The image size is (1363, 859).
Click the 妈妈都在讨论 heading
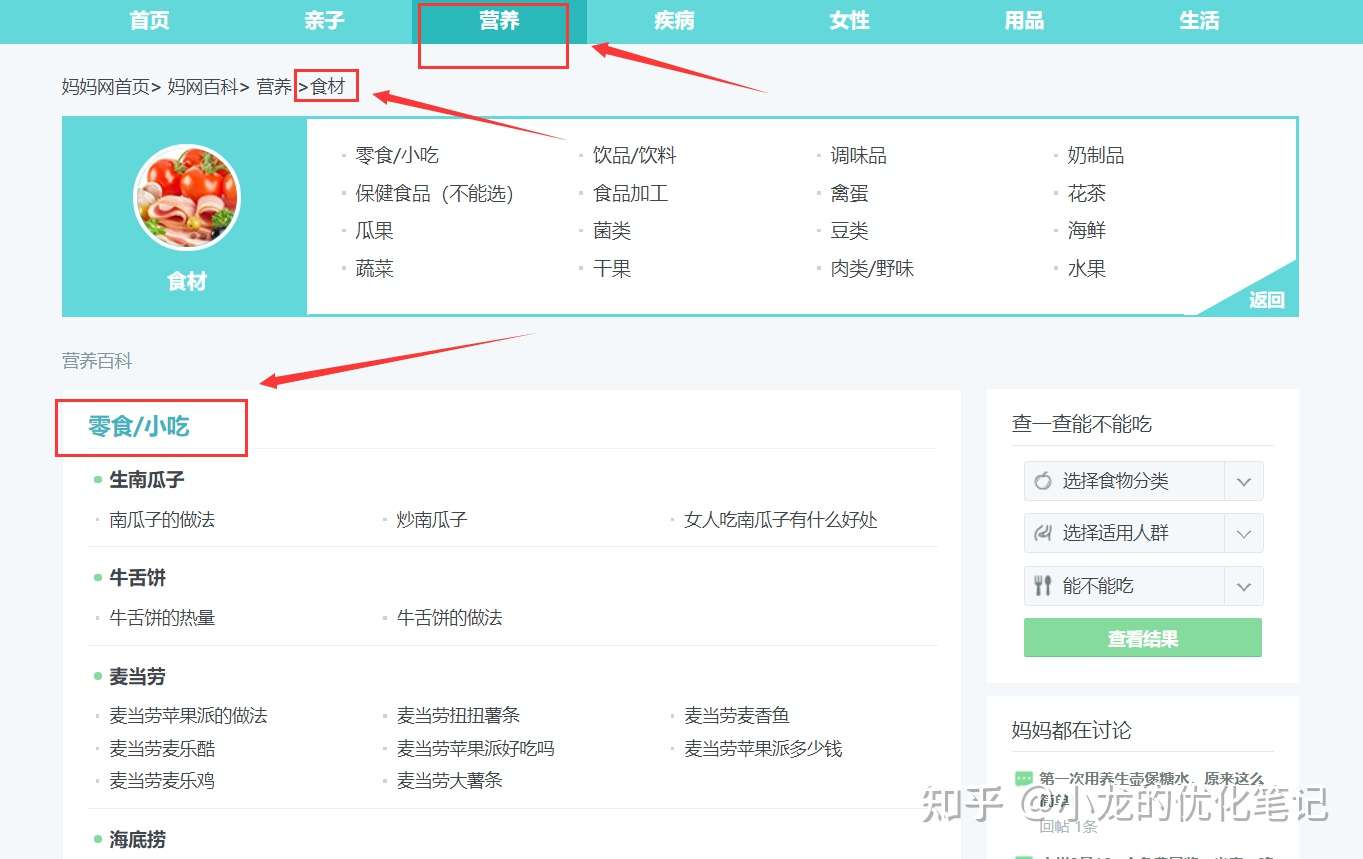click(1072, 730)
